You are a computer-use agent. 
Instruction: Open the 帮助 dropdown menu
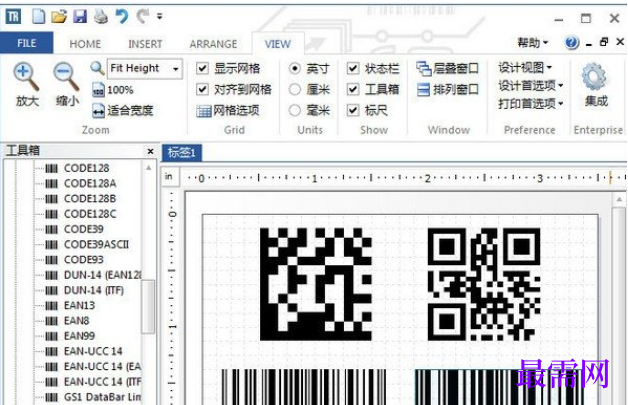(x=532, y=42)
